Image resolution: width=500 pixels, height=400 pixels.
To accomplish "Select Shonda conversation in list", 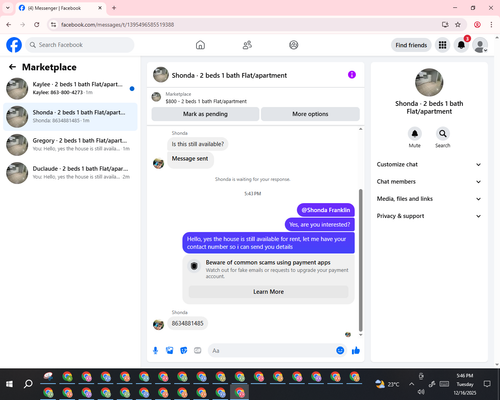I will pos(70,117).
